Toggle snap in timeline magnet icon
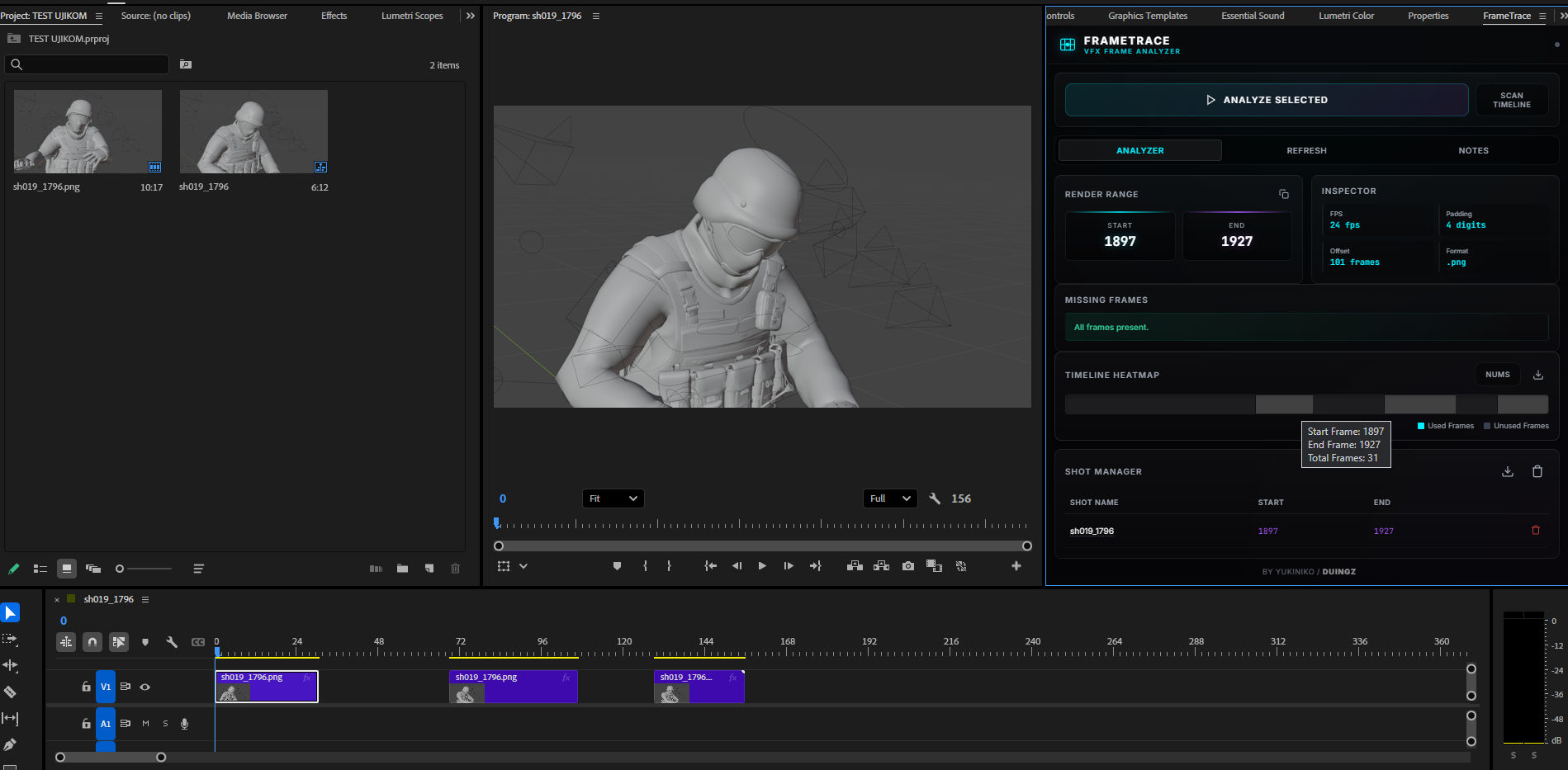 click(x=92, y=642)
